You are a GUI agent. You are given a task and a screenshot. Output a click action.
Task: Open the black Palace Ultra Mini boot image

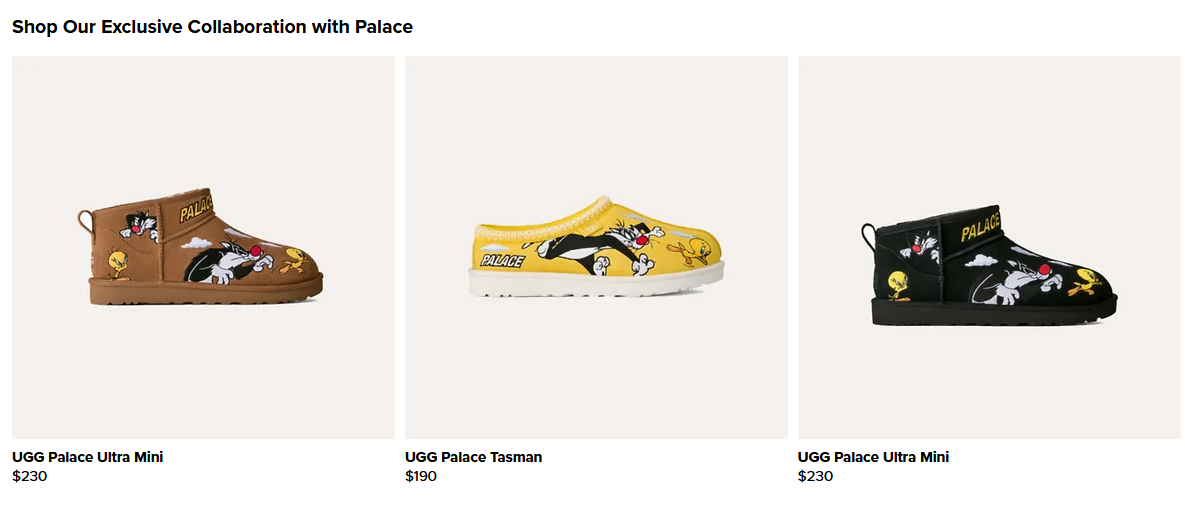989,247
